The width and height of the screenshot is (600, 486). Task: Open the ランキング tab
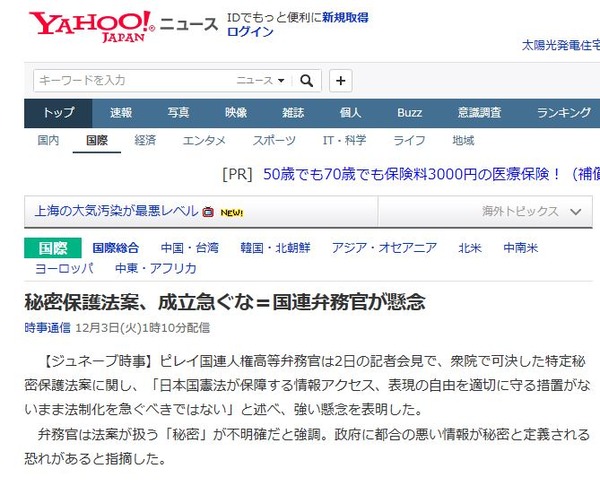(x=564, y=113)
